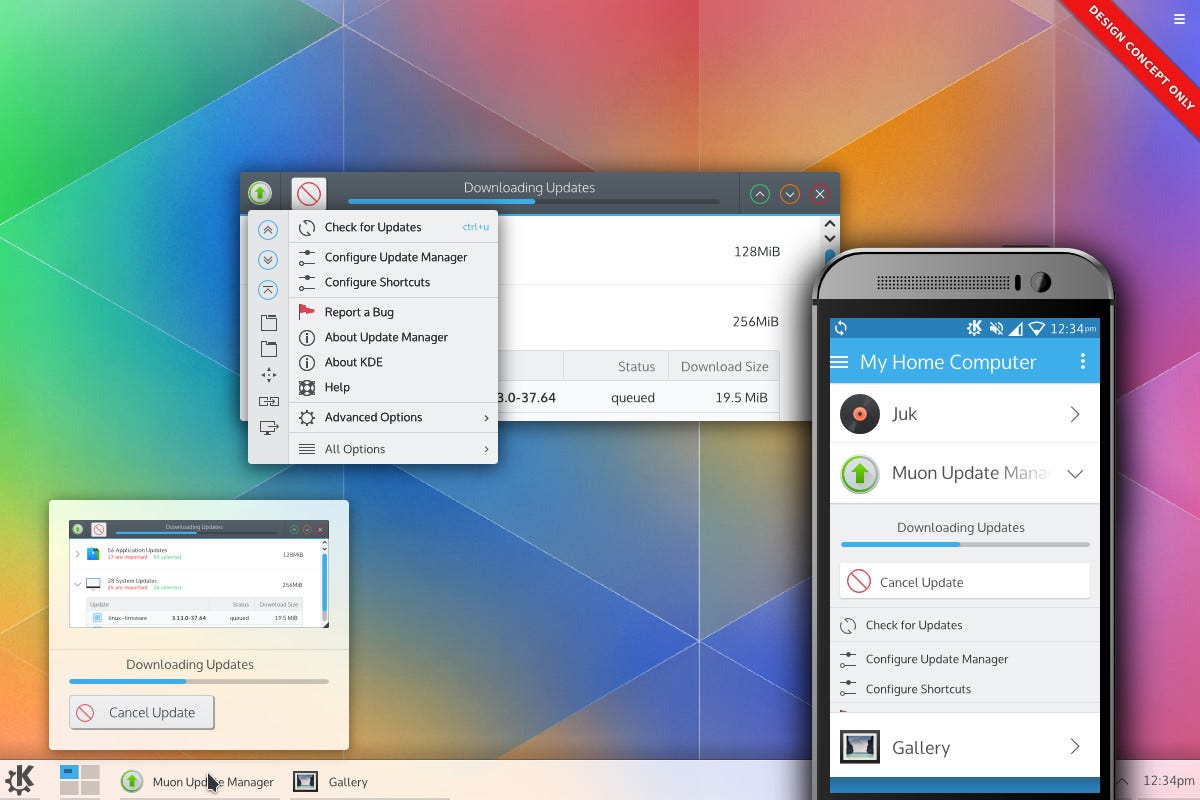Click the green arrow icon in Update Manager title bar
The height and width of the screenshot is (800, 1200).
pos(260,193)
